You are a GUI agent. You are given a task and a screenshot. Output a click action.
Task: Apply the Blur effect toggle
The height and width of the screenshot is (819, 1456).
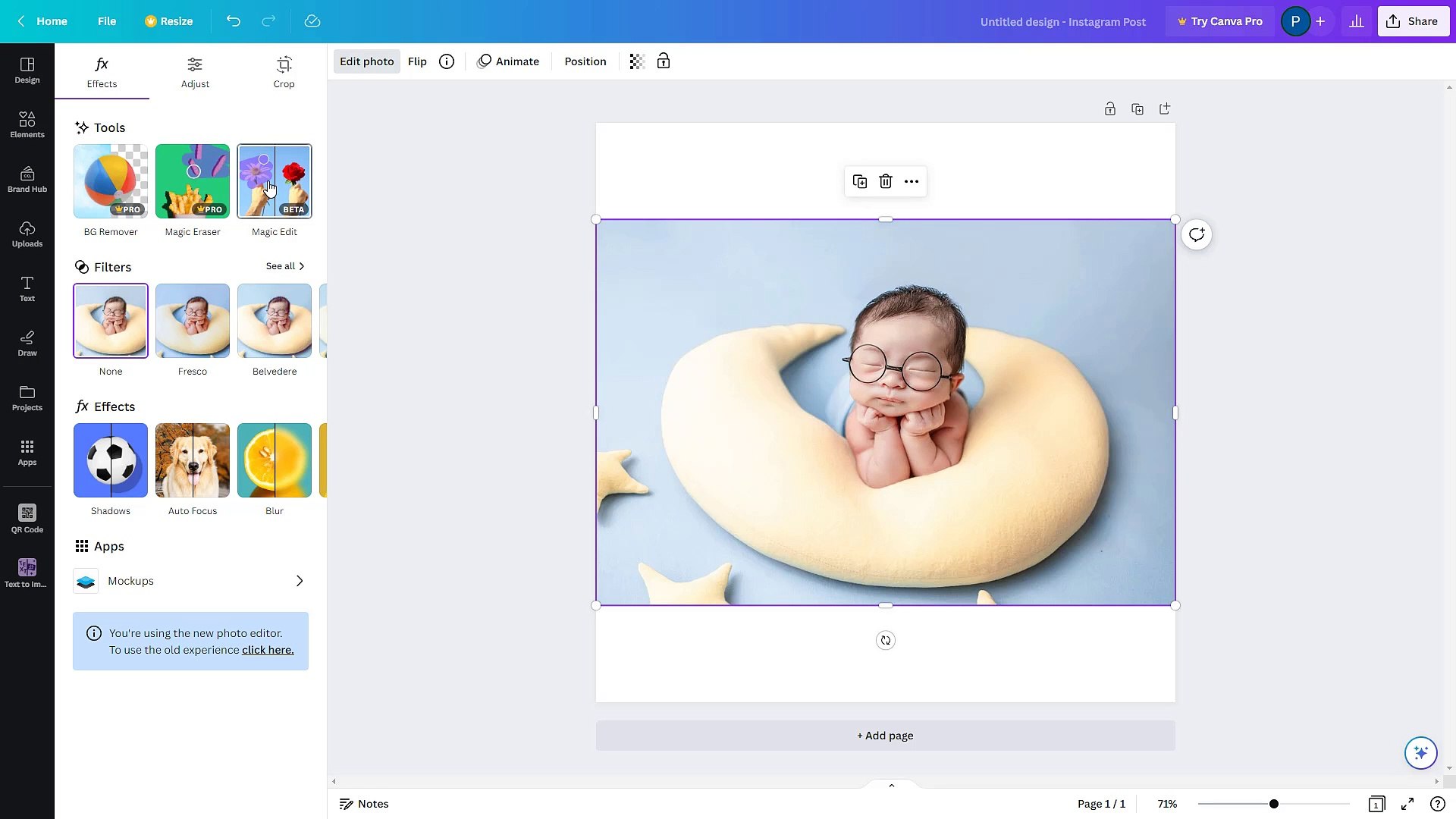point(274,460)
